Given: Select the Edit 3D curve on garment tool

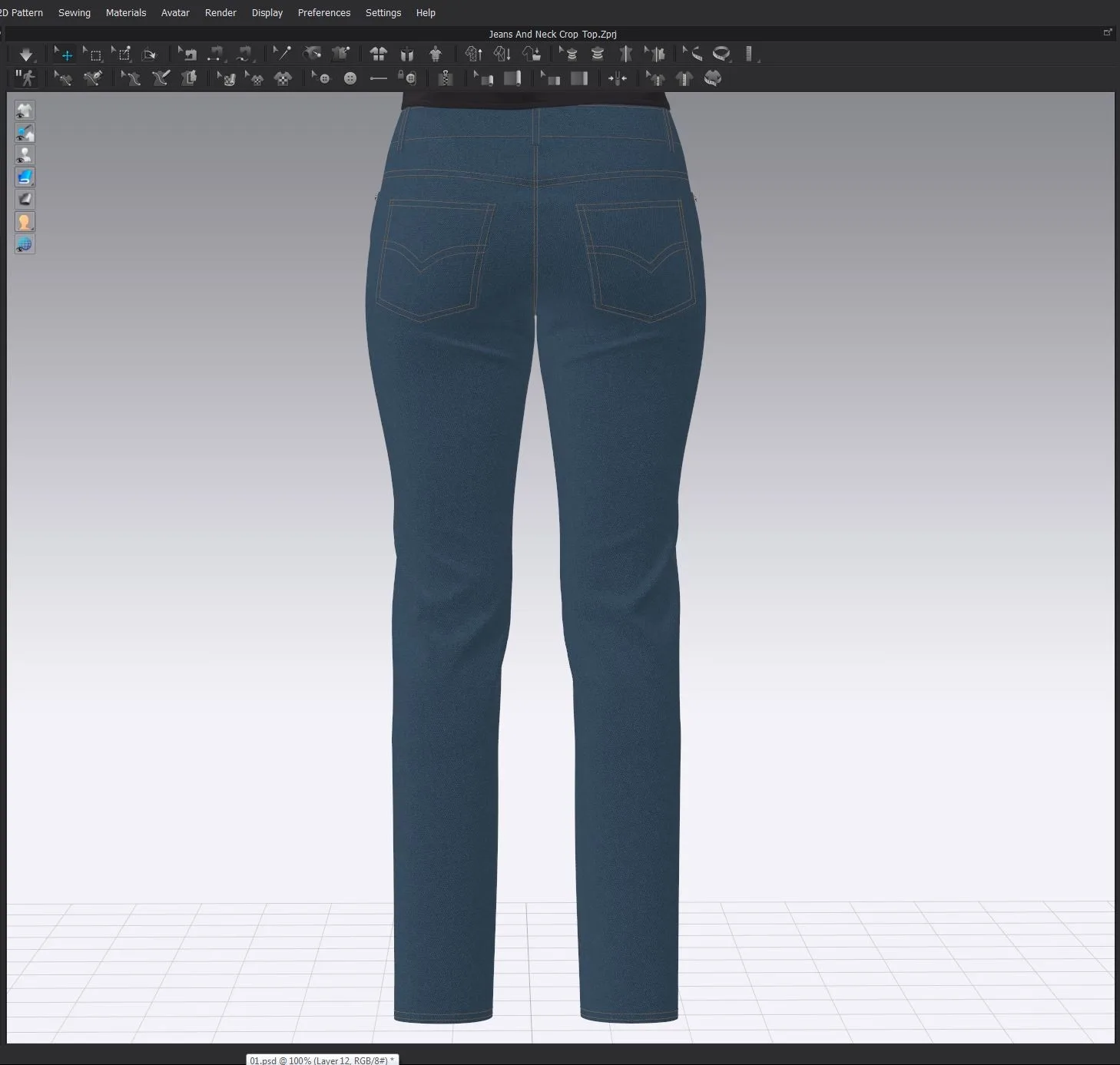Looking at the screenshot, I should (x=63, y=78).
